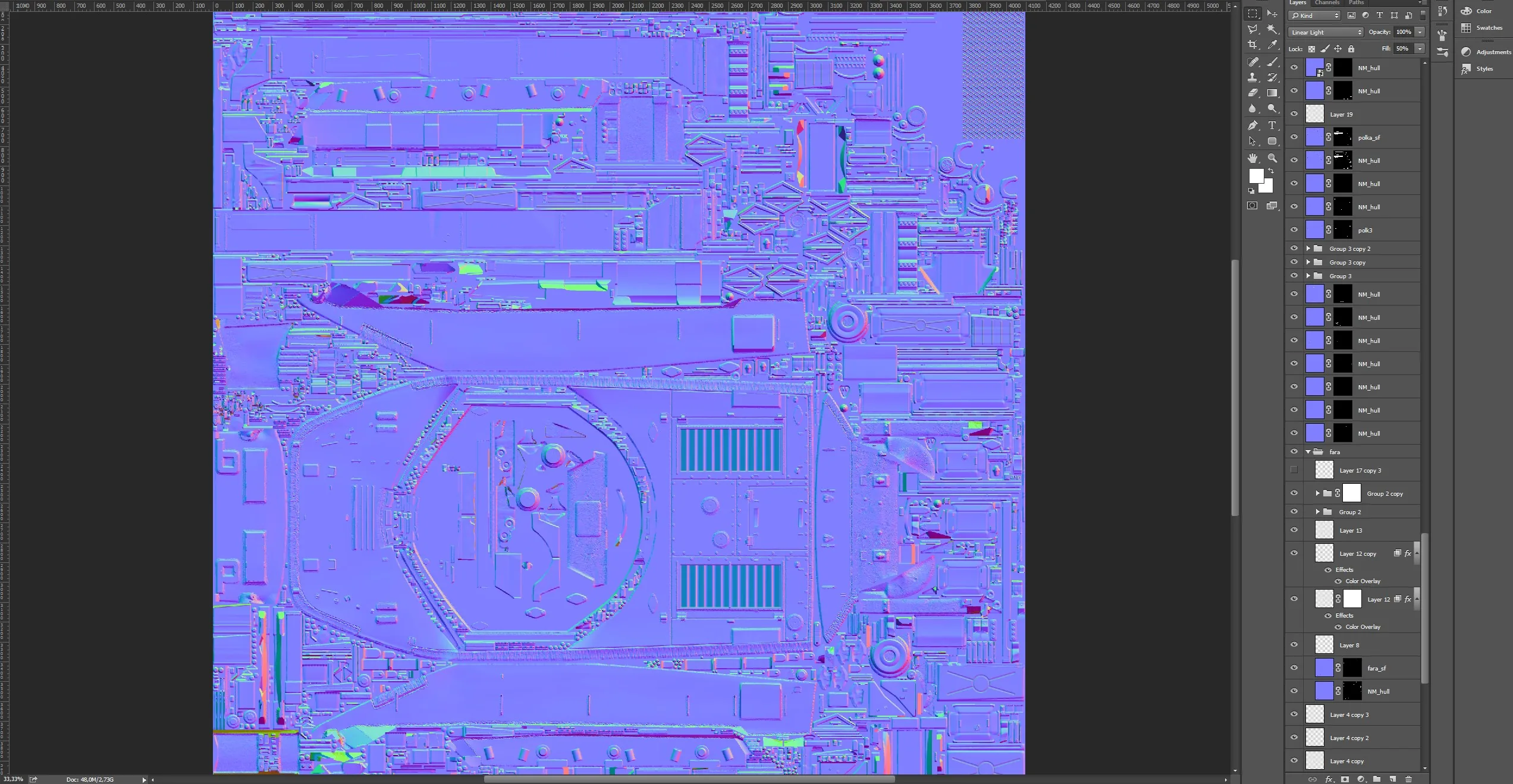1513x784 pixels.
Task: Toggle visibility of fara_sf layer
Action: point(1294,668)
